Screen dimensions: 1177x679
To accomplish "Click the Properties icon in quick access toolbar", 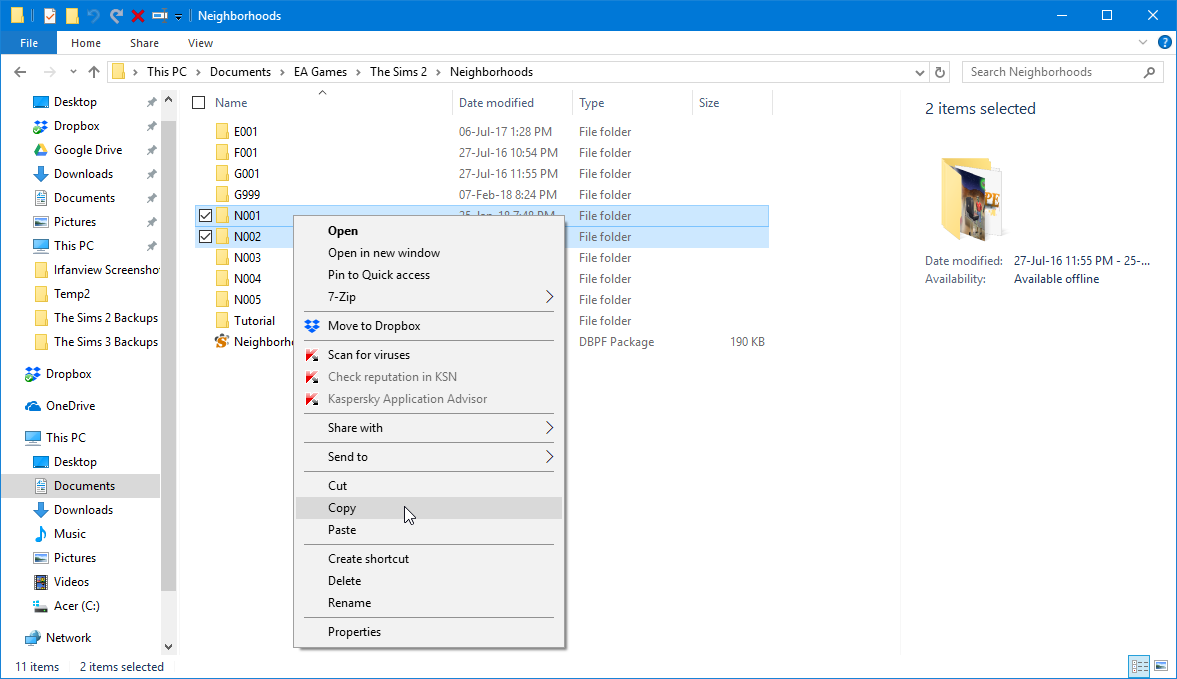I will click(x=49, y=16).
